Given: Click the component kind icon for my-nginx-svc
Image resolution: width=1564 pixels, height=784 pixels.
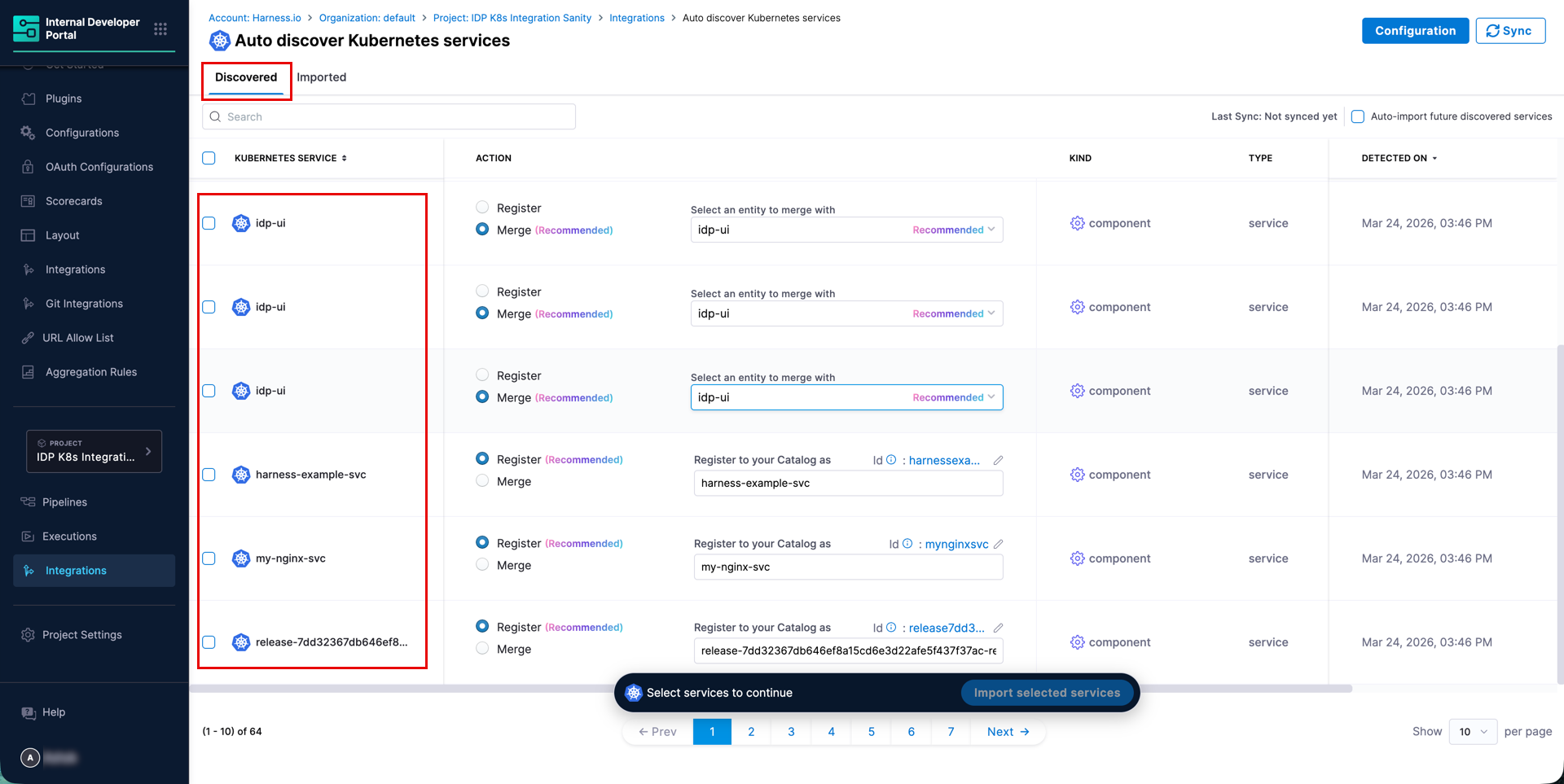Looking at the screenshot, I should pos(1077,558).
